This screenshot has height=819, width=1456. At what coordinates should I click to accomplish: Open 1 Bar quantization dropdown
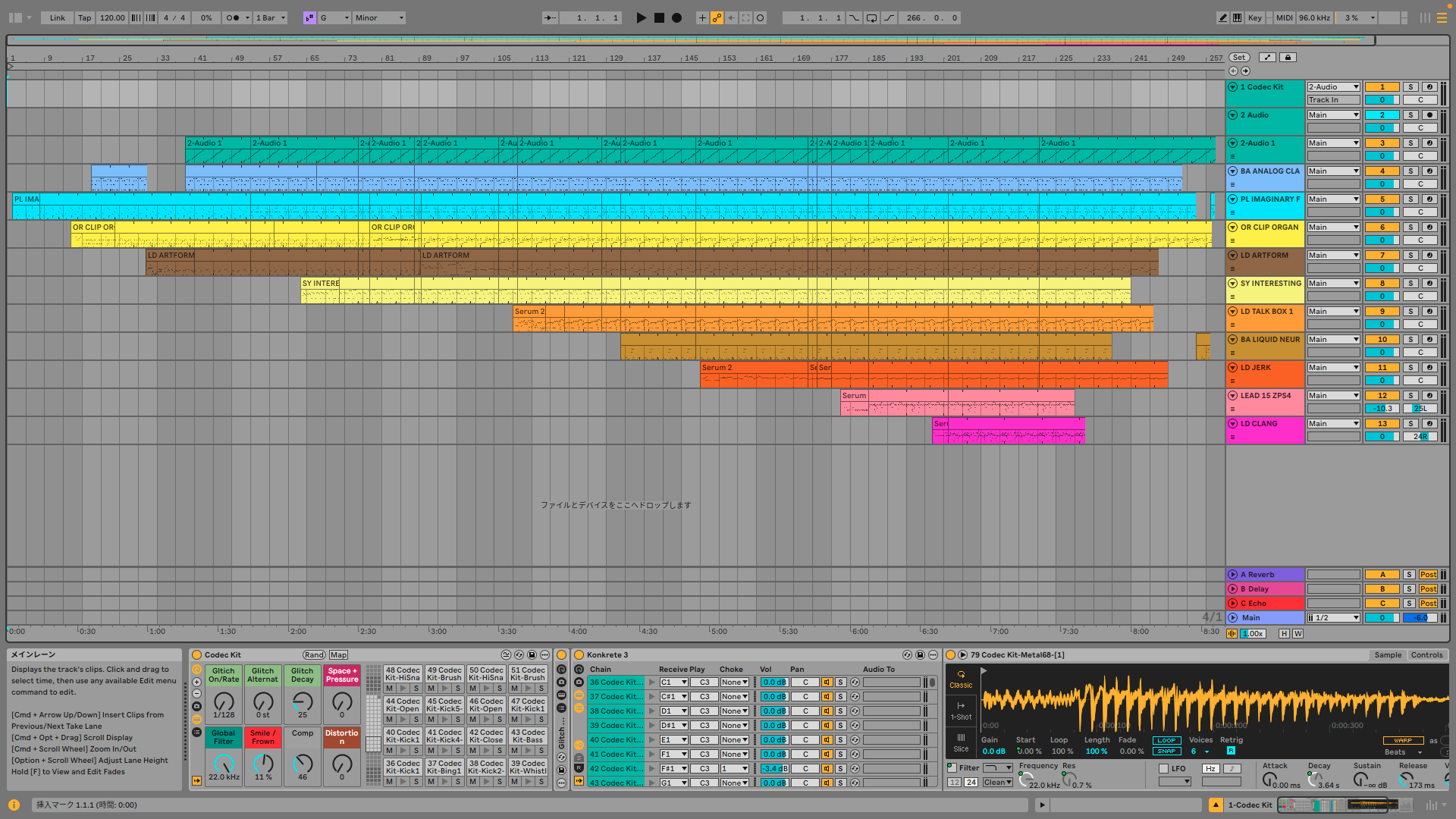click(271, 17)
